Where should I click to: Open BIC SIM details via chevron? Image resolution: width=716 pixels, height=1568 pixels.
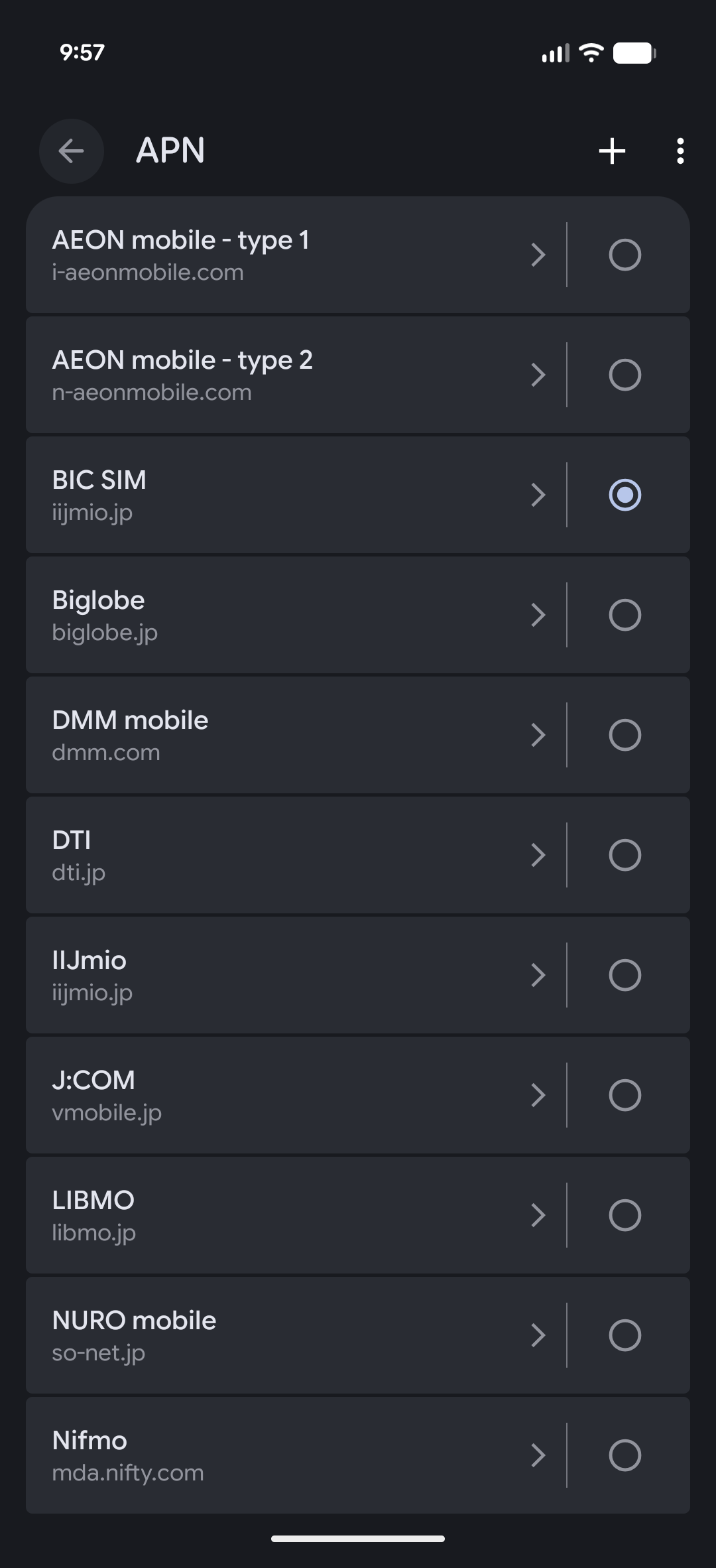tap(538, 495)
